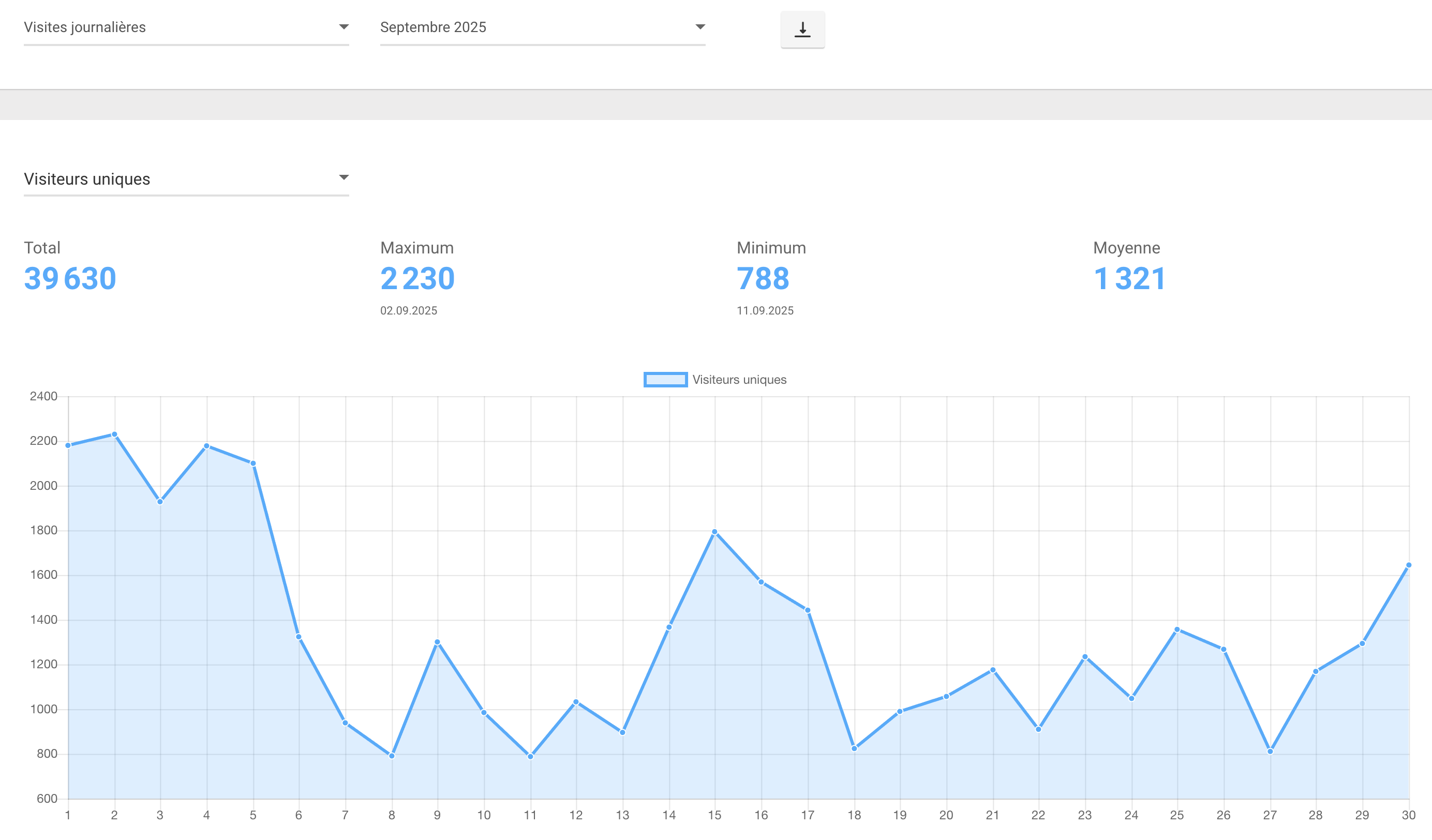
Task: Click the download export icon button
Action: click(x=802, y=29)
